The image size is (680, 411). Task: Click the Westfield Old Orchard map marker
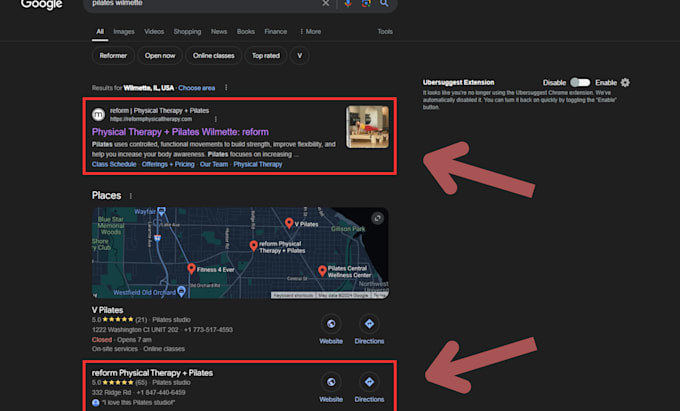tap(181, 291)
